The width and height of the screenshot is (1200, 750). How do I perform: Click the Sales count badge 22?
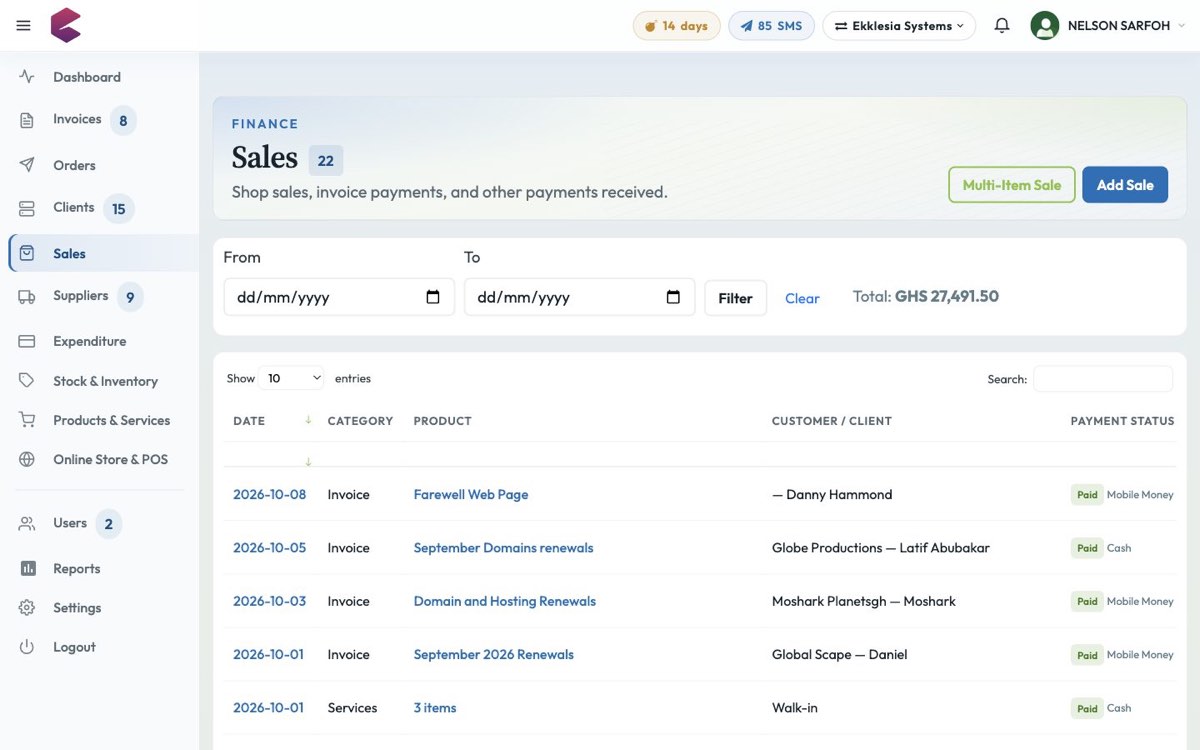coord(326,160)
